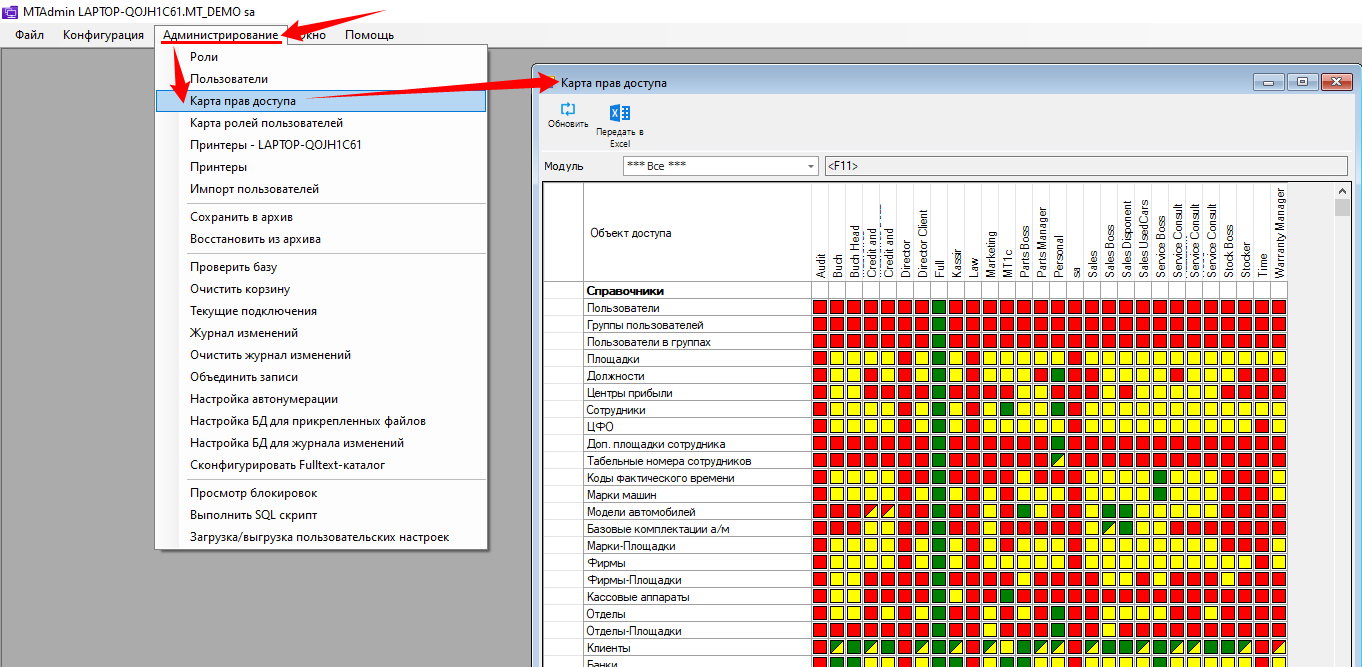Open the Конфигурация menu
Image resolution: width=1362 pixels, height=667 pixels.
click(103, 35)
